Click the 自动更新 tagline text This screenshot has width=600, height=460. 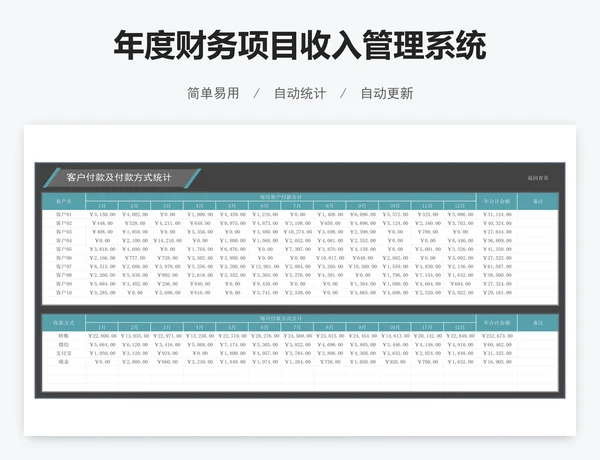(x=387, y=93)
